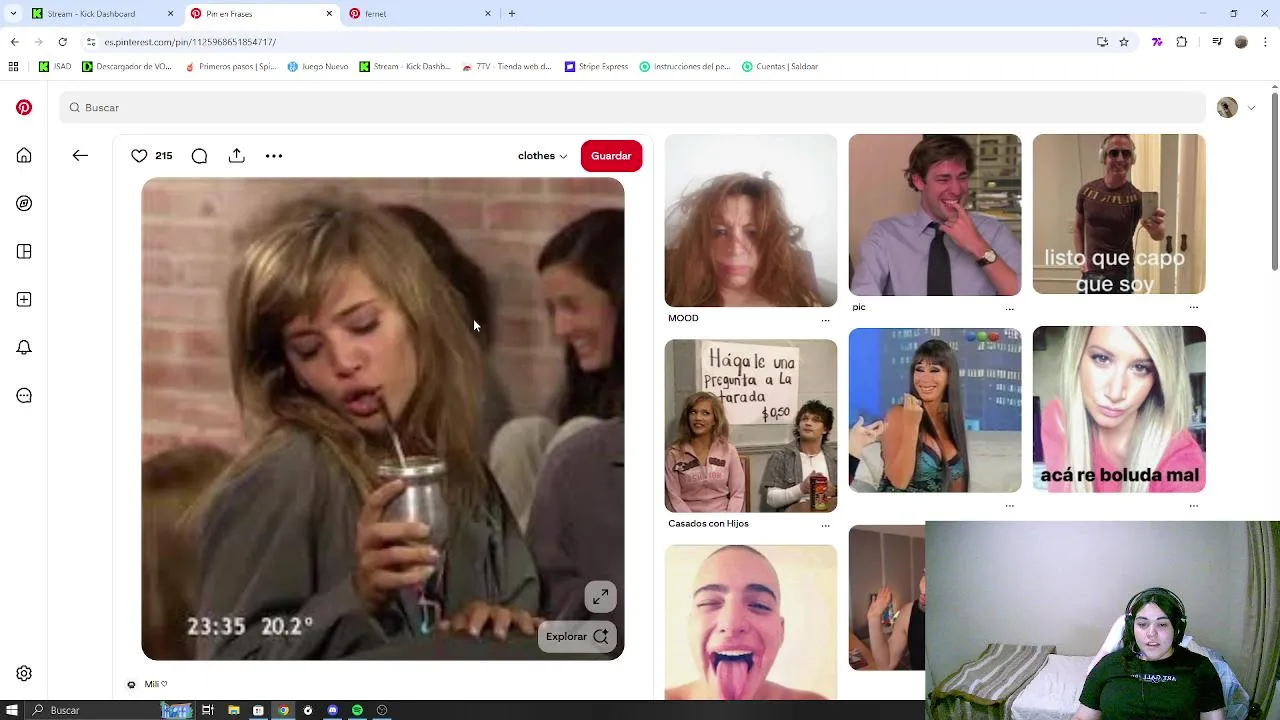
Task: Click the Explorar visual search button
Action: [x=577, y=636]
